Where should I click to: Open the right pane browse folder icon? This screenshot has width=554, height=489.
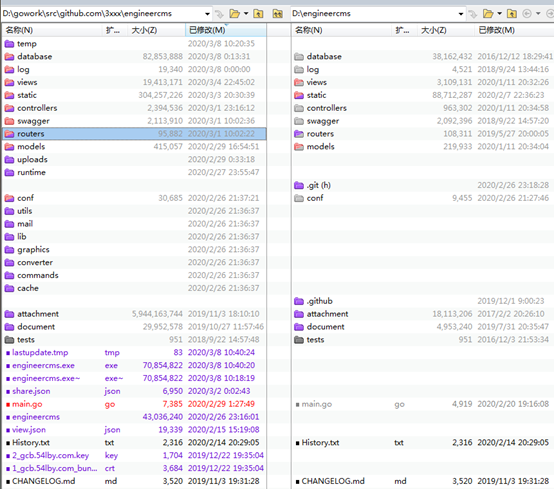tap(488, 14)
